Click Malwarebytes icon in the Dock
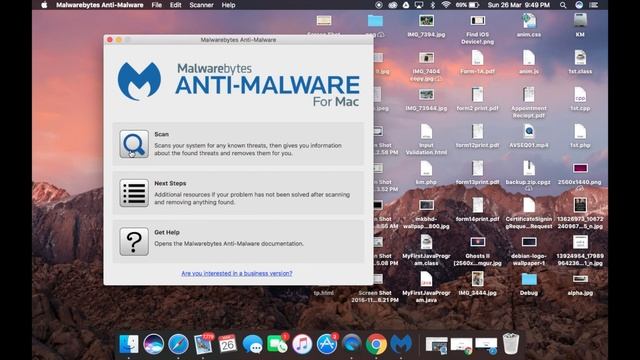The image size is (640, 360). (401, 344)
